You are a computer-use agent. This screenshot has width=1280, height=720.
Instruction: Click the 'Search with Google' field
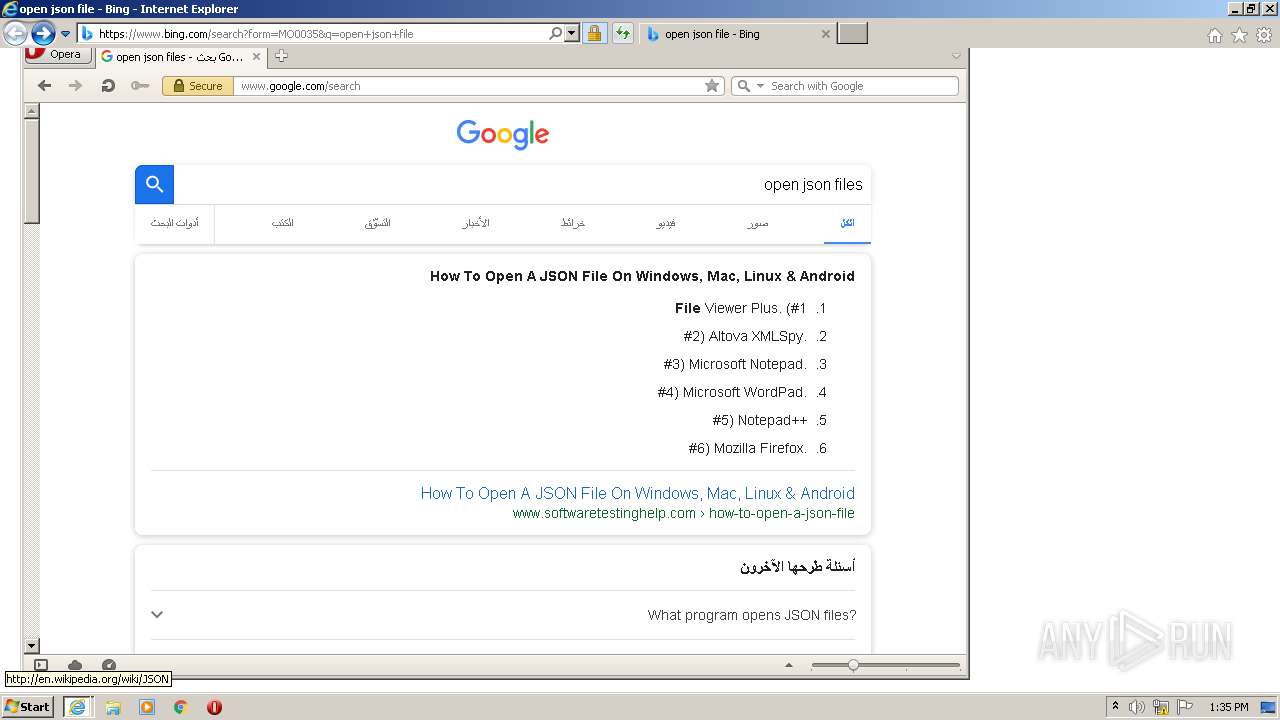coord(862,86)
